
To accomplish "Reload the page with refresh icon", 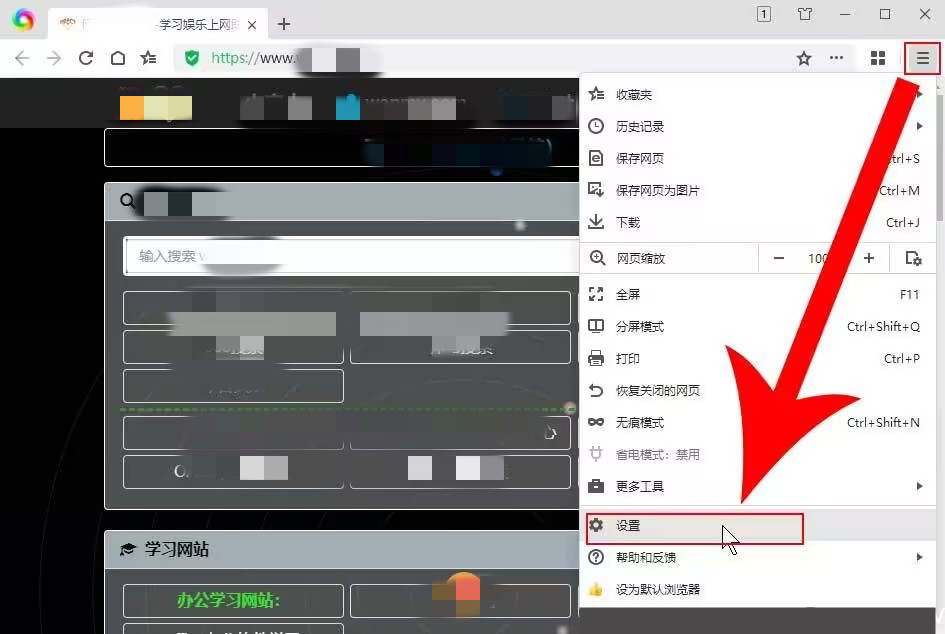I will pyautogui.click(x=86, y=58).
